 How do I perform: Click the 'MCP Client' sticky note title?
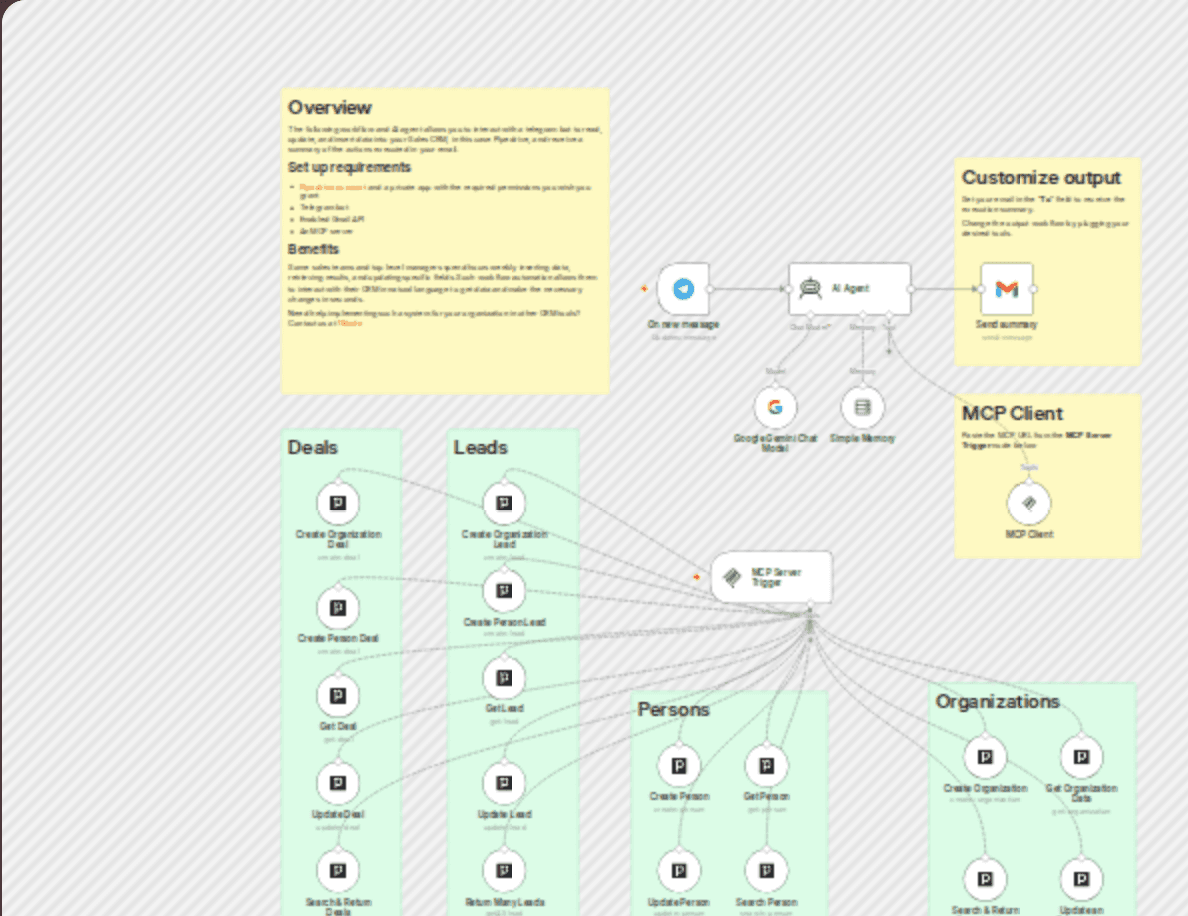pyautogui.click(x=1012, y=414)
